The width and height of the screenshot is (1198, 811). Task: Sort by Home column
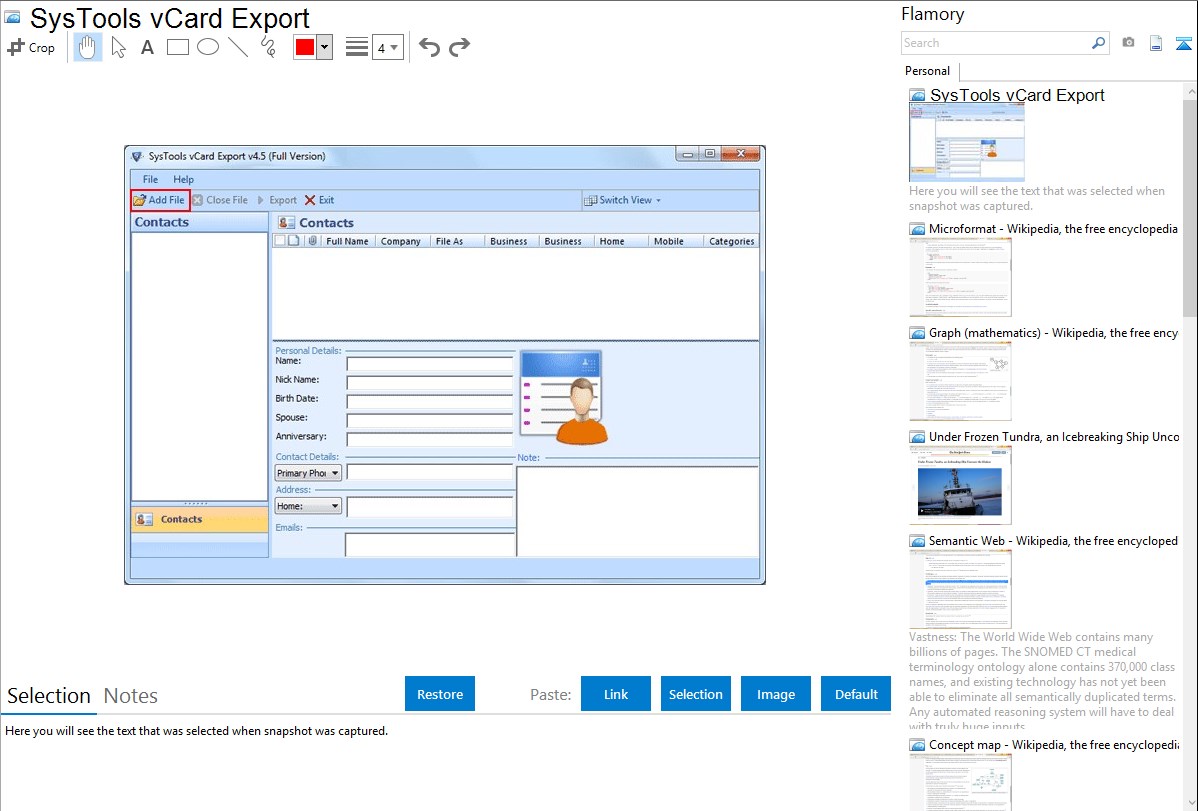[612, 241]
